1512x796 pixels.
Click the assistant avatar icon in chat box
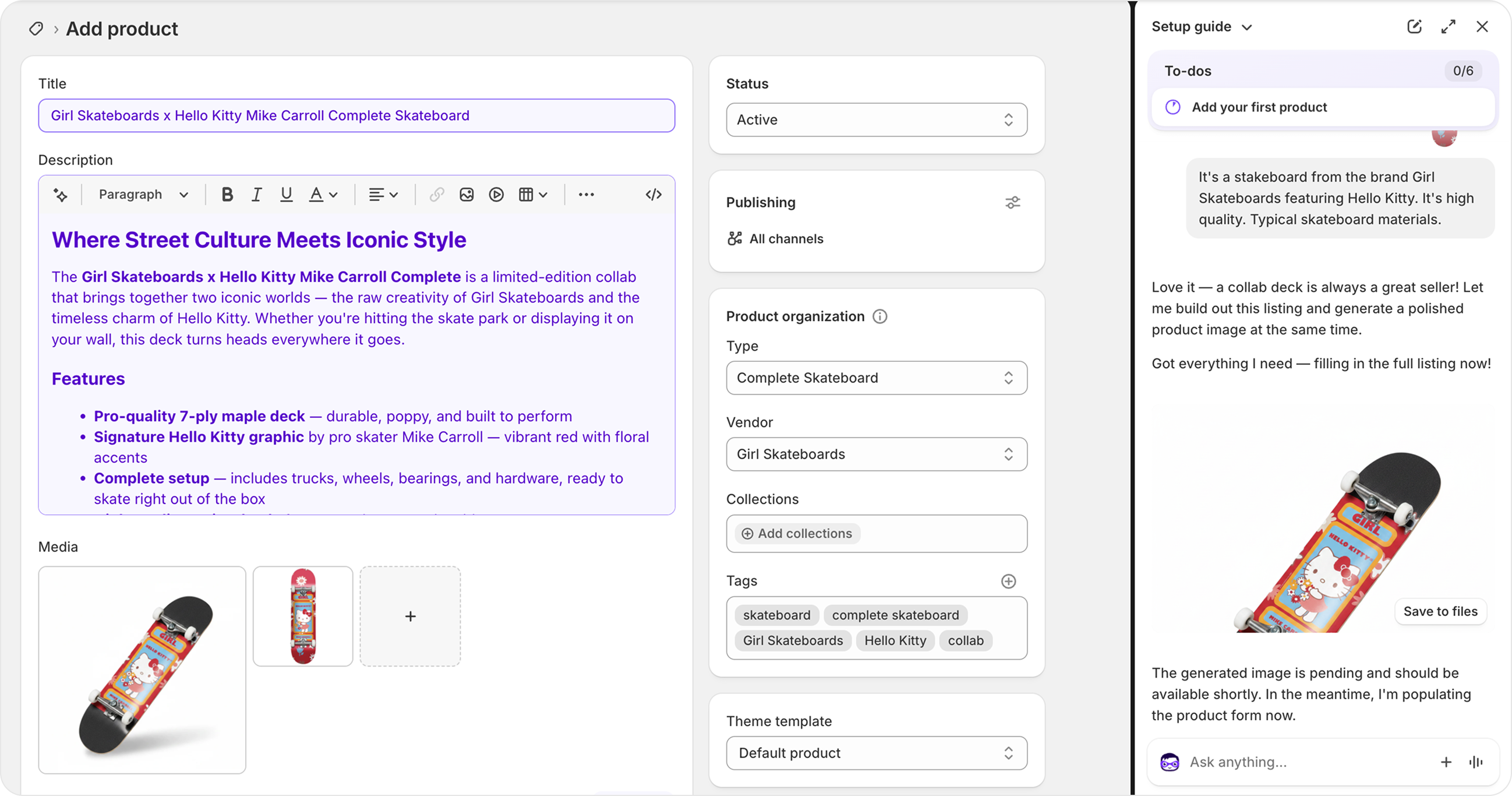(1169, 762)
